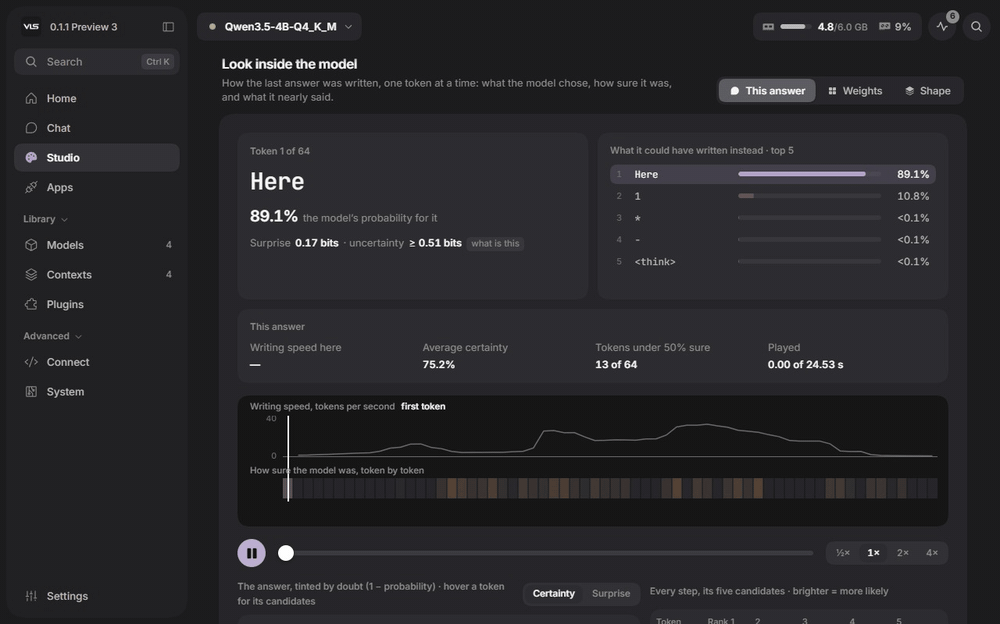The height and width of the screenshot is (624, 1000).
Task: Switch tint mode to Certainty
Action: click(x=554, y=593)
